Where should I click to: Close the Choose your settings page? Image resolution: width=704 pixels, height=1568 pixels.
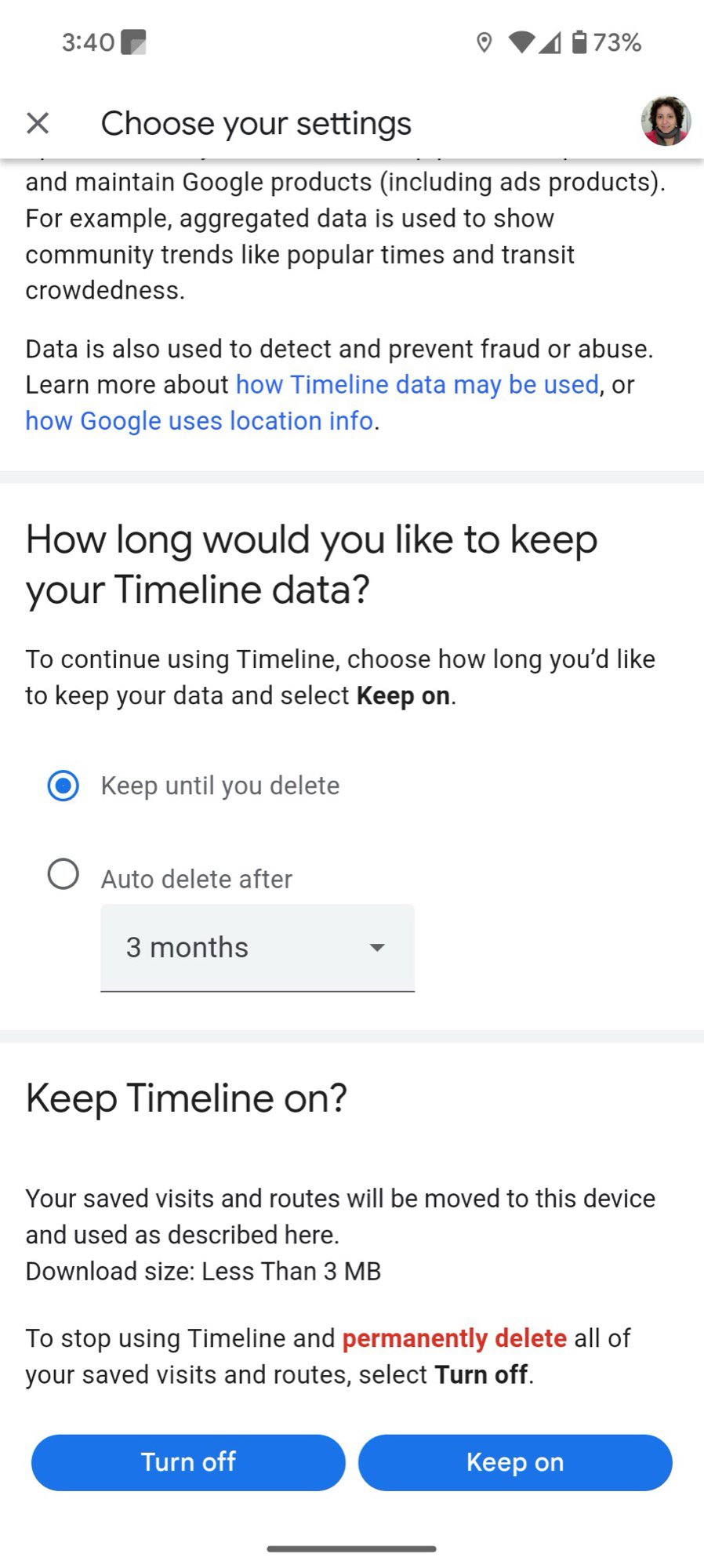click(x=38, y=123)
